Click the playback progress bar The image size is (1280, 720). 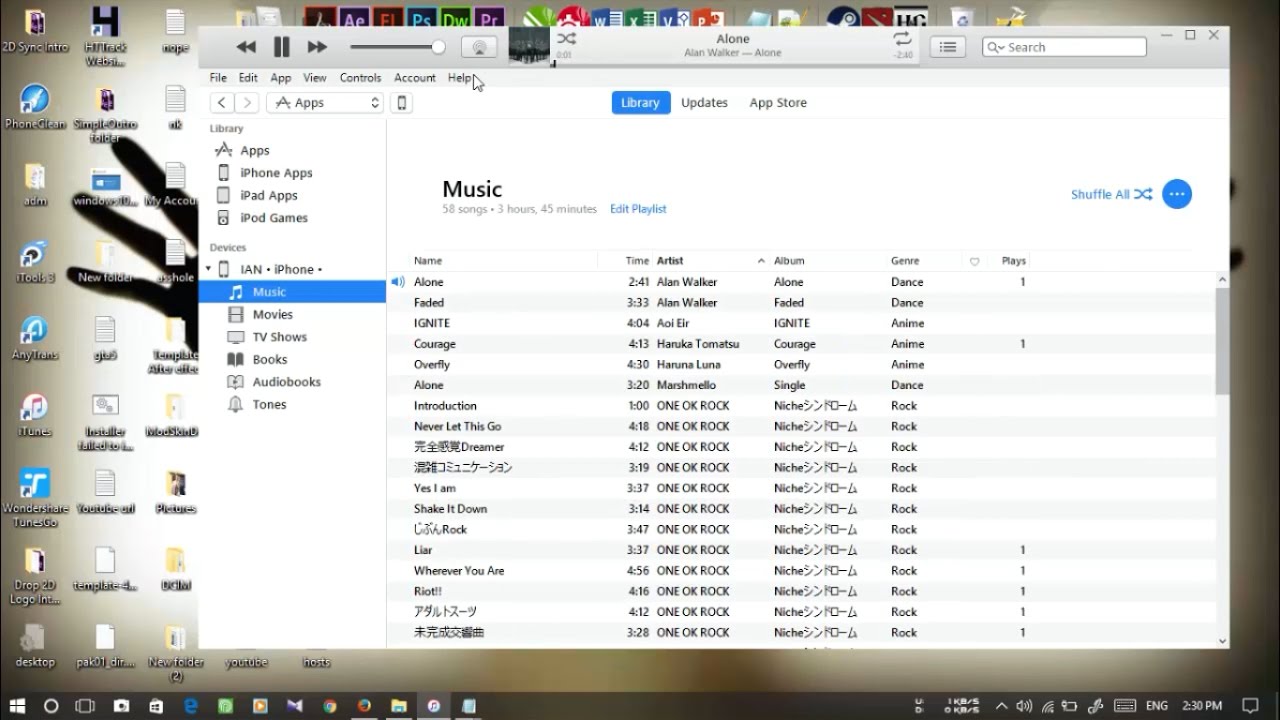click(733, 65)
